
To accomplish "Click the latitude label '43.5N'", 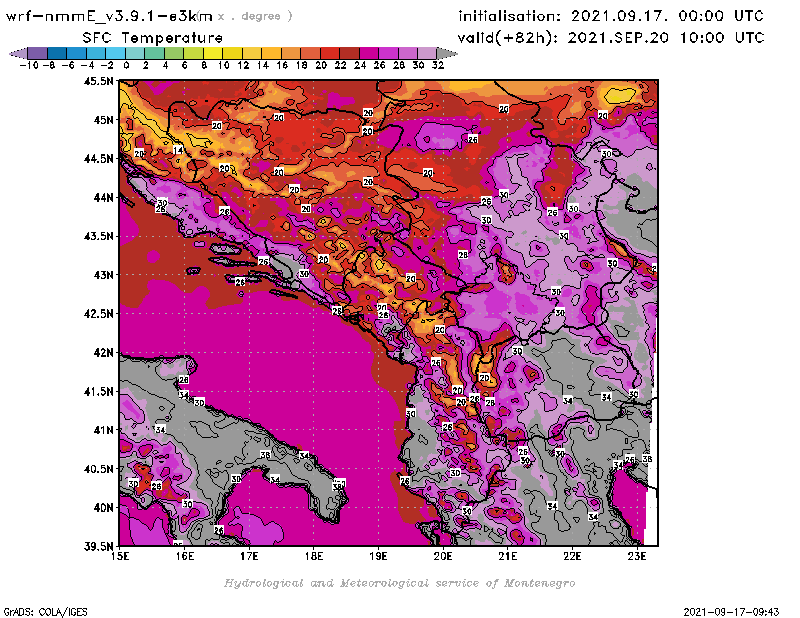I will pos(98,236).
